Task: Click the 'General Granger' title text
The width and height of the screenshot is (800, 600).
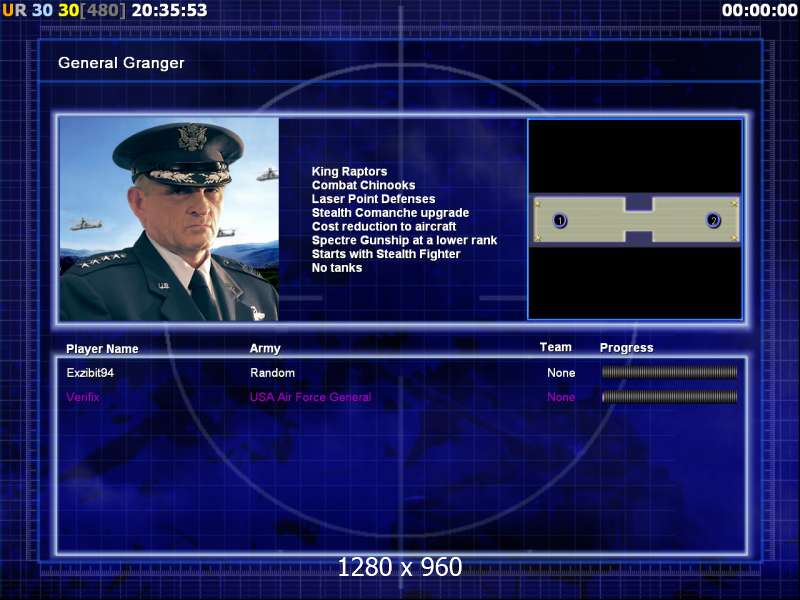Action: tap(121, 63)
